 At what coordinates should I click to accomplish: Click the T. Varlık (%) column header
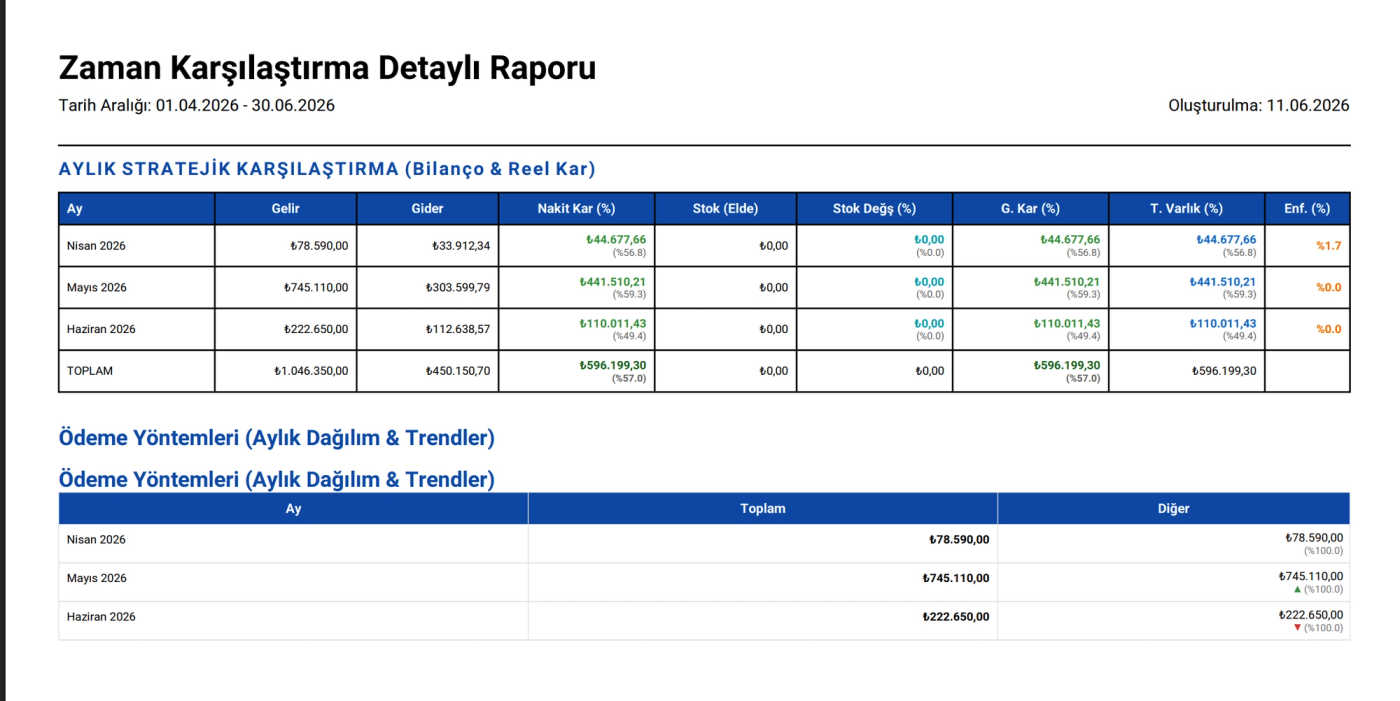(1186, 209)
